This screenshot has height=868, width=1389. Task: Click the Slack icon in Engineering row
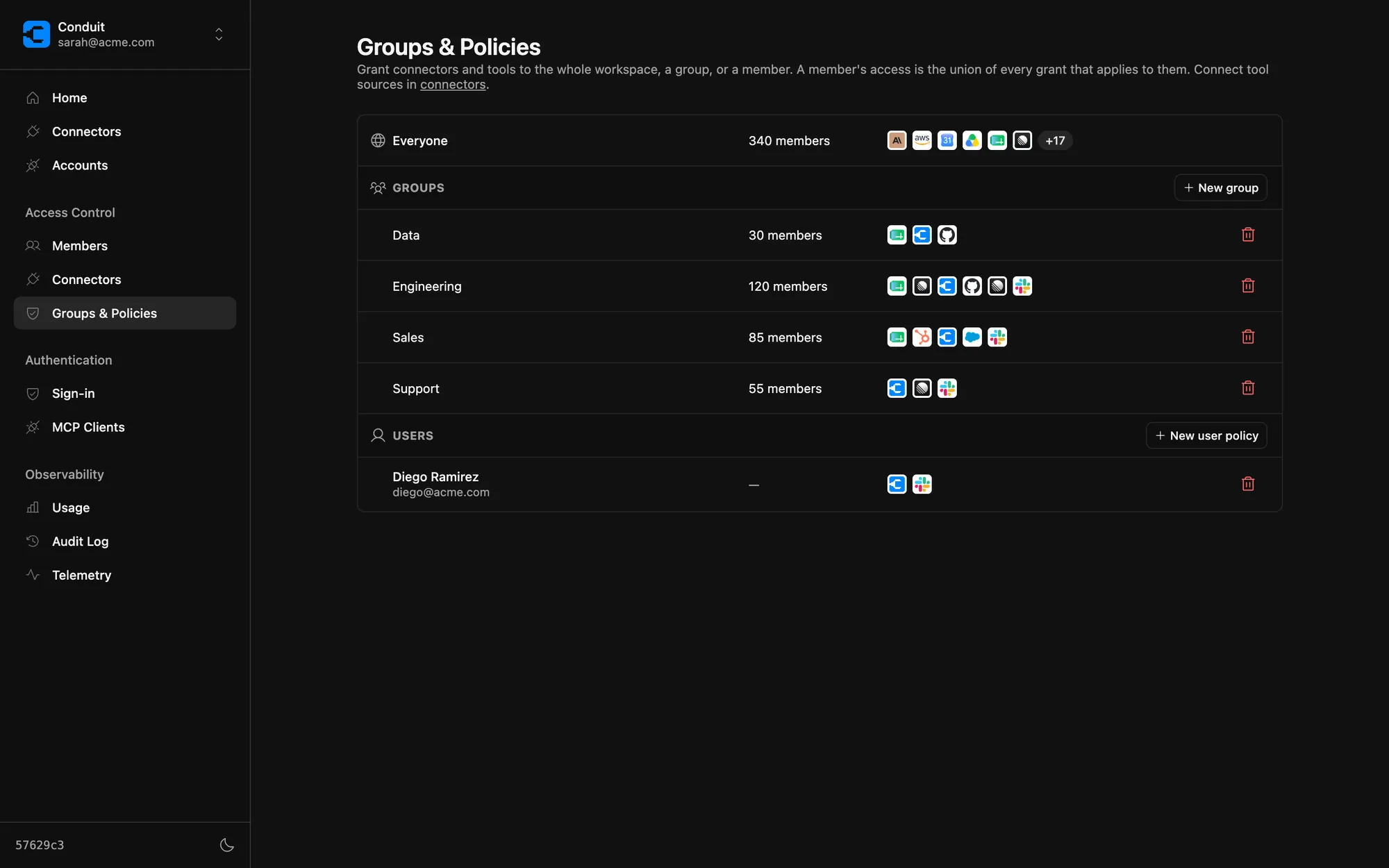tap(1022, 286)
